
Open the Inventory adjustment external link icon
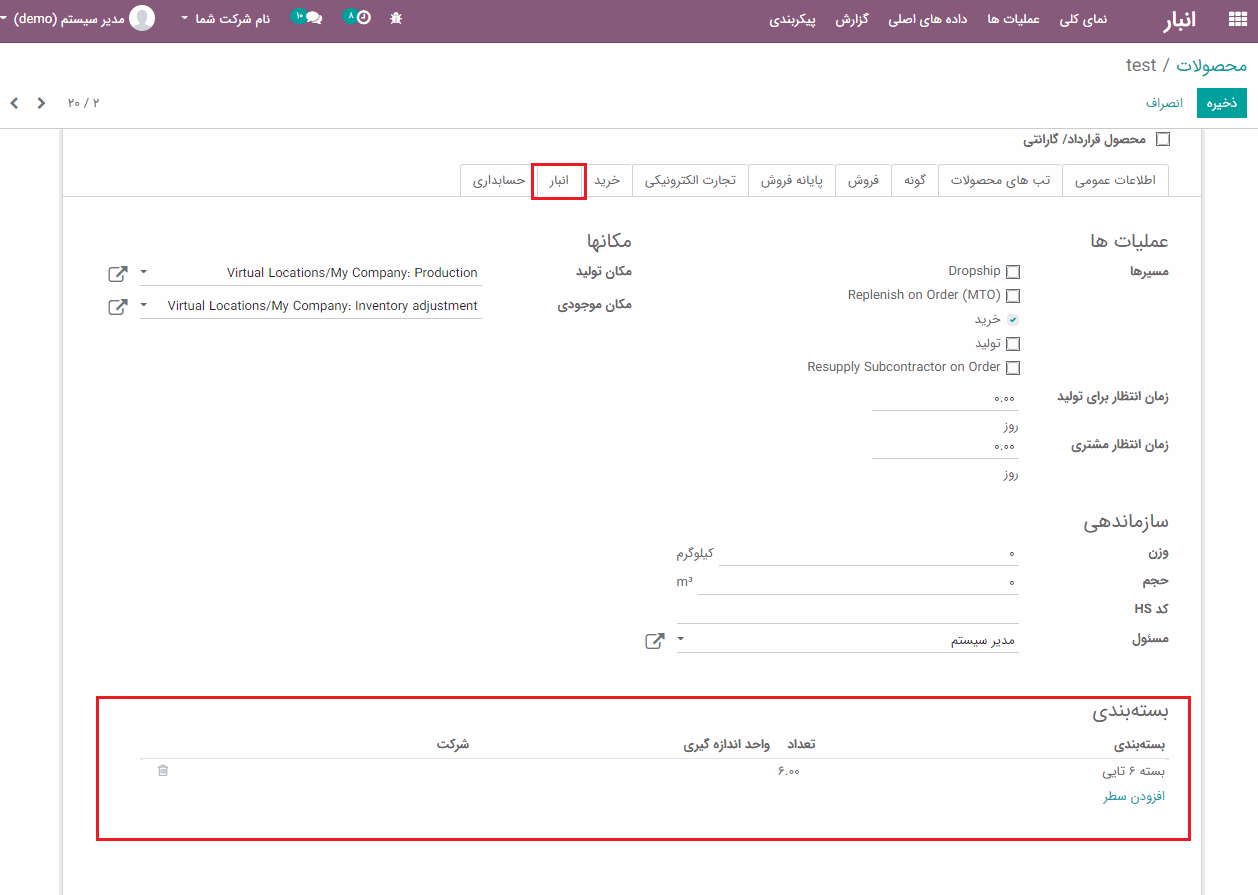click(118, 306)
